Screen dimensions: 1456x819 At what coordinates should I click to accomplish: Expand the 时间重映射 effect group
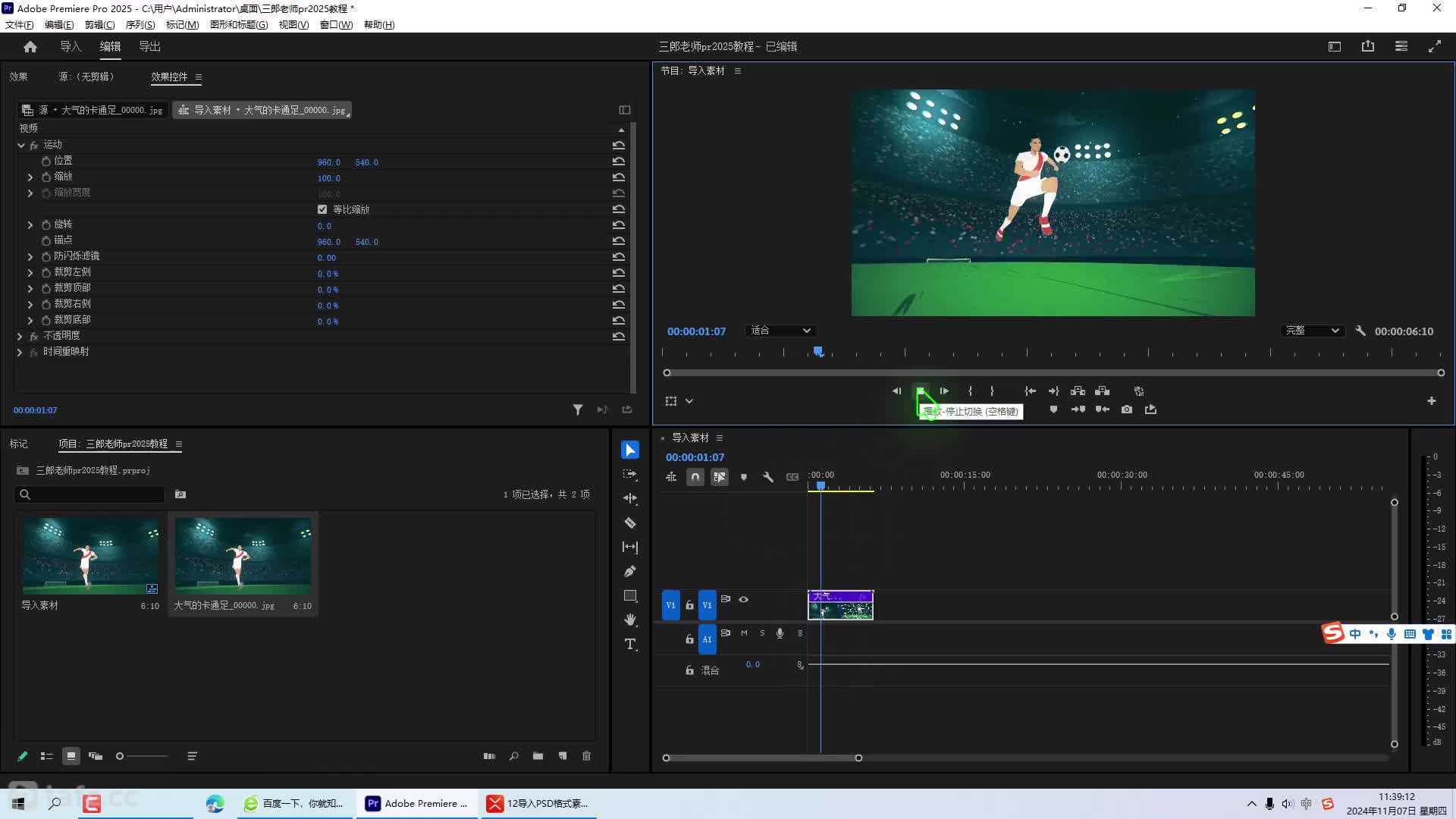[x=20, y=352]
